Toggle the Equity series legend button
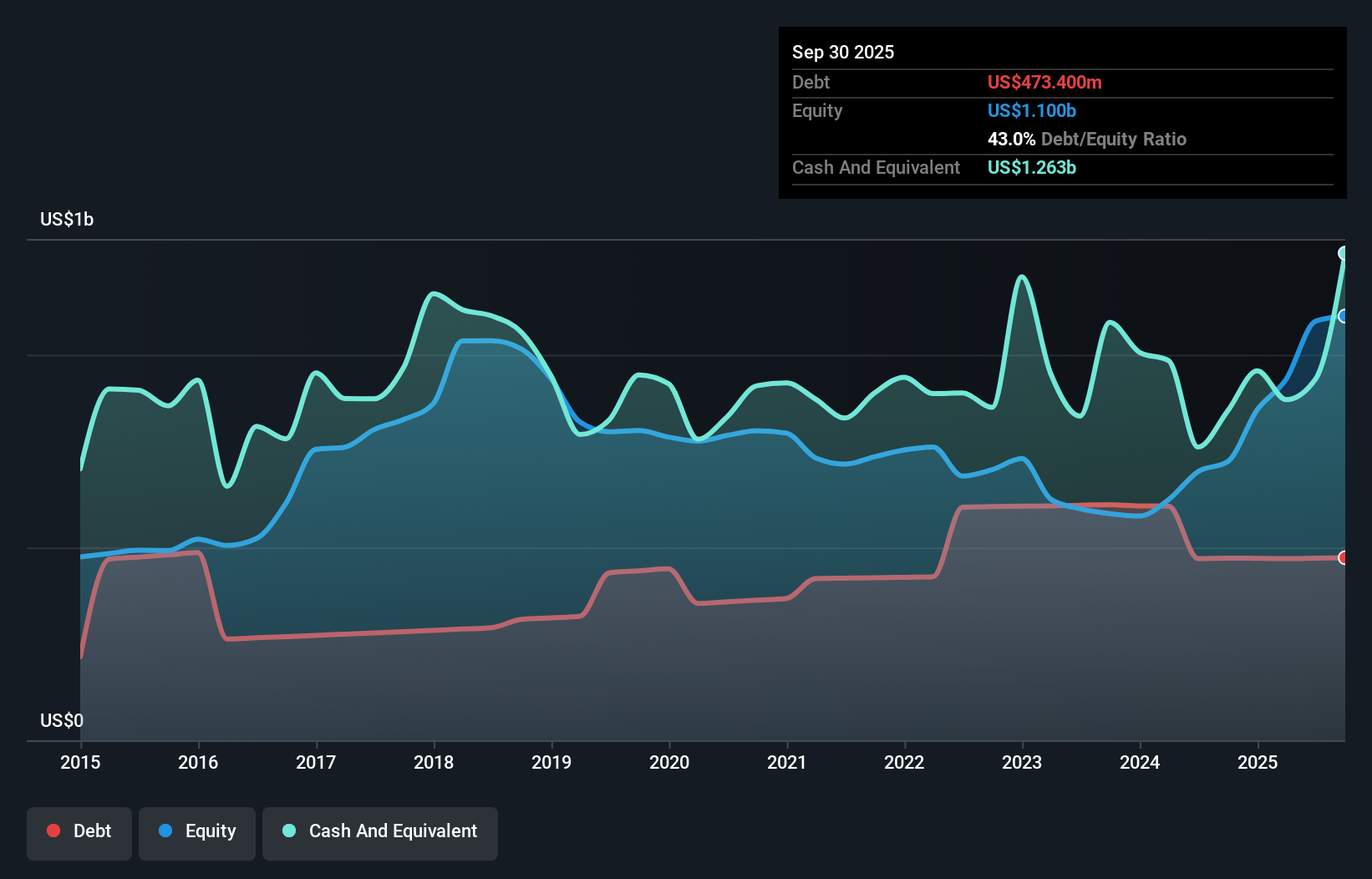This screenshot has height=879, width=1372. (x=197, y=833)
